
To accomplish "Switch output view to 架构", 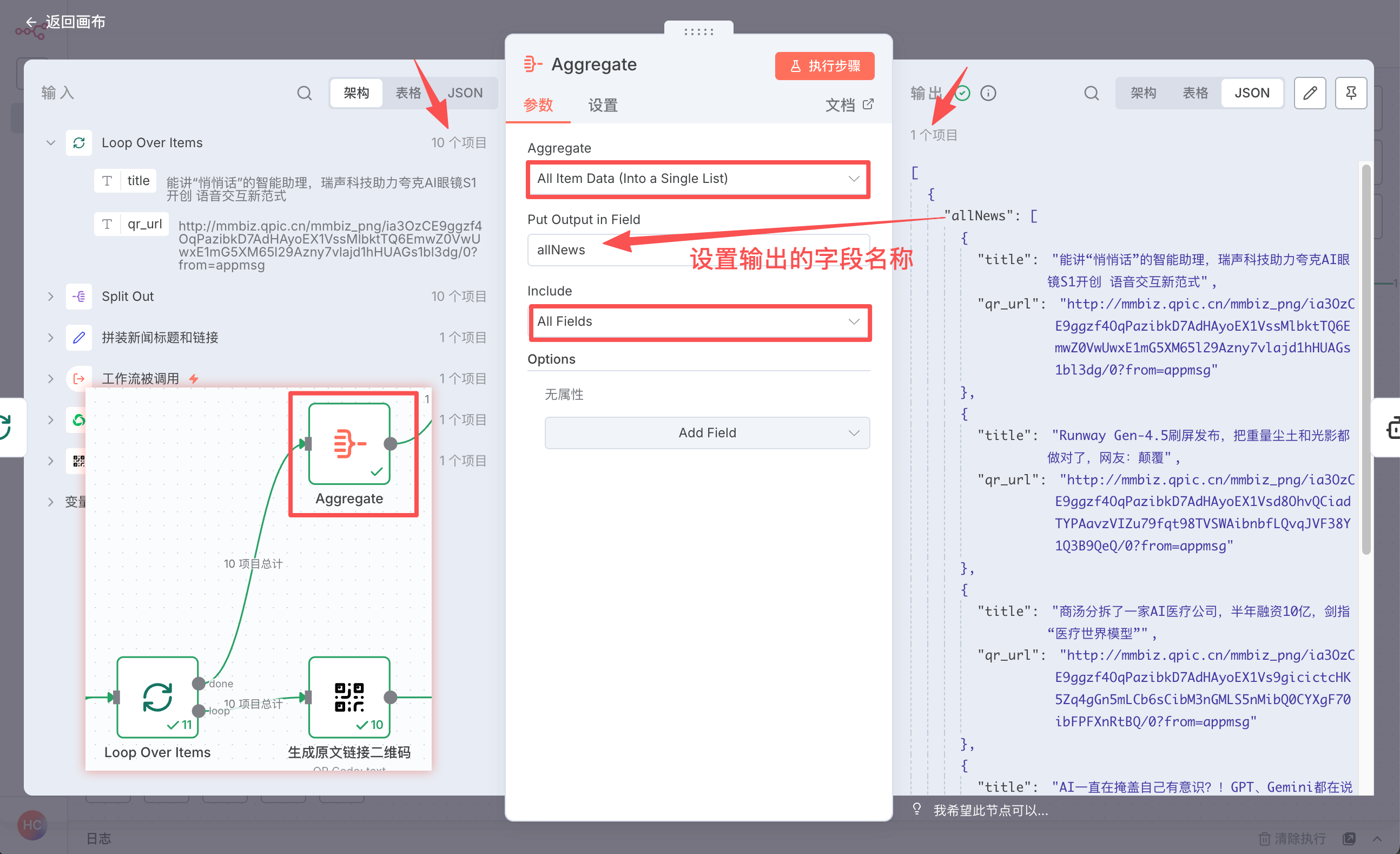I will (1143, 93).
